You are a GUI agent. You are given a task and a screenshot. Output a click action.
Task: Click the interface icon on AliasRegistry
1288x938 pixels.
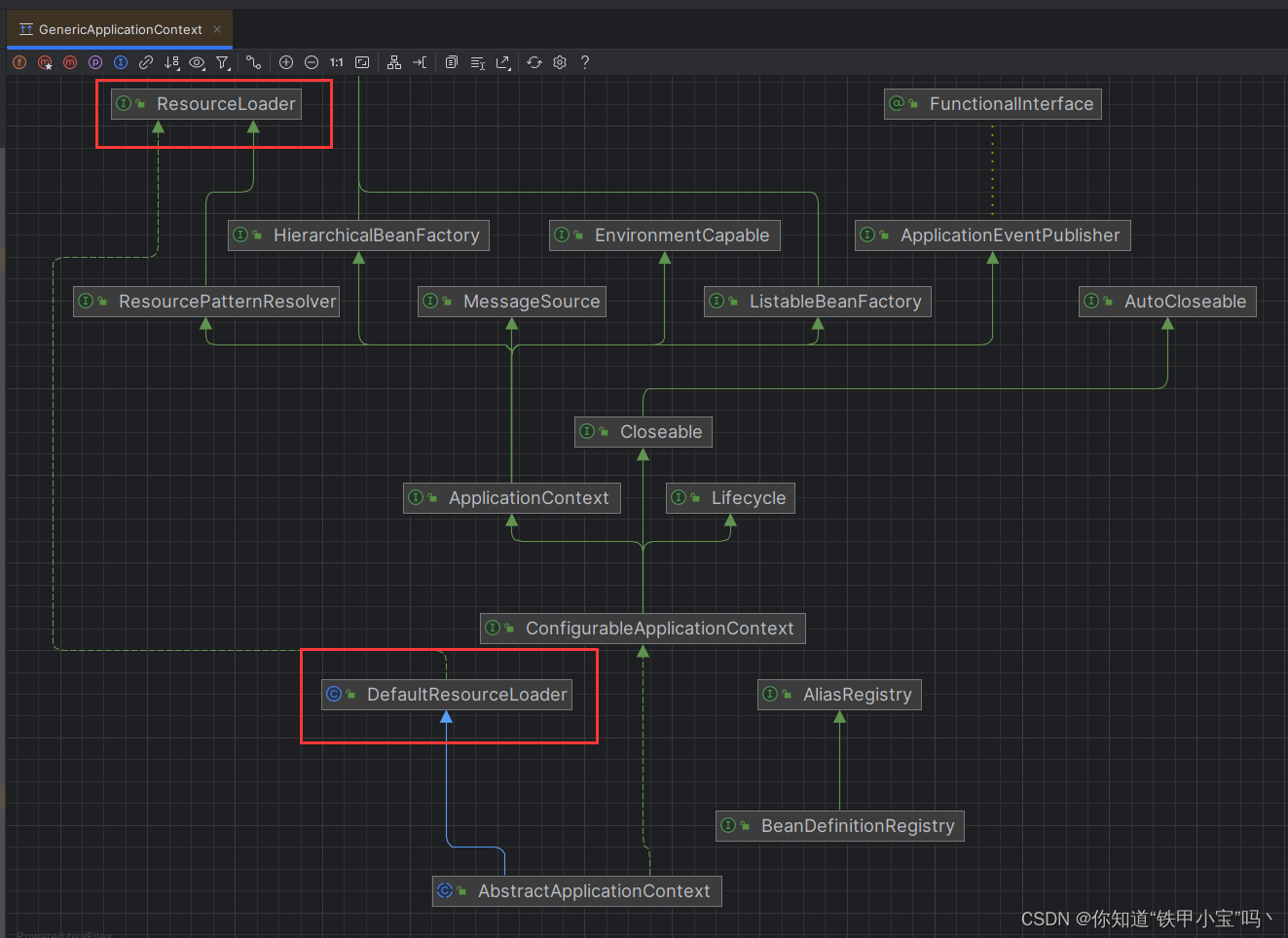(770, 694)
